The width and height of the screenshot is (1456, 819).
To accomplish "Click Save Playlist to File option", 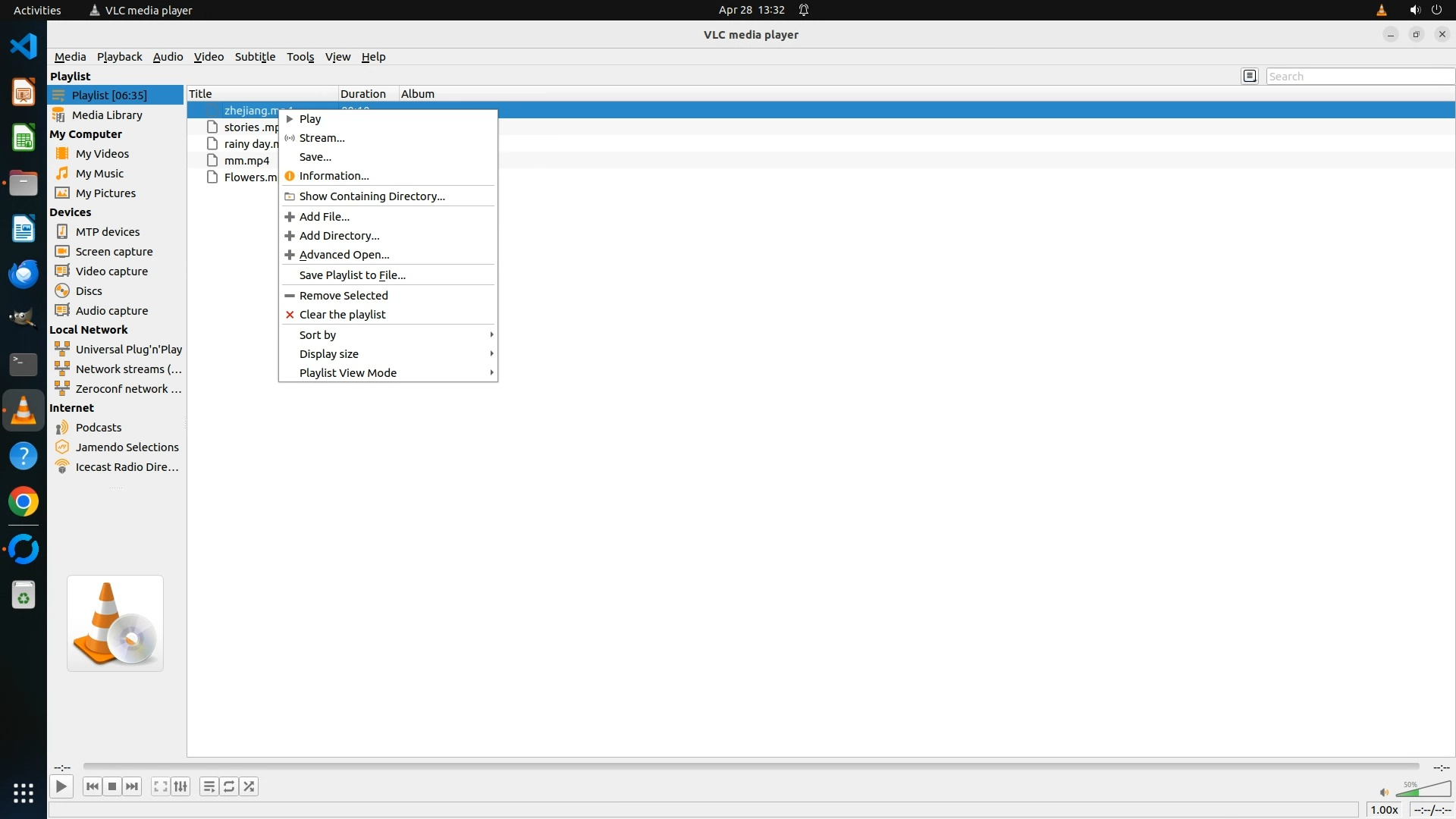I will [352, 275].
